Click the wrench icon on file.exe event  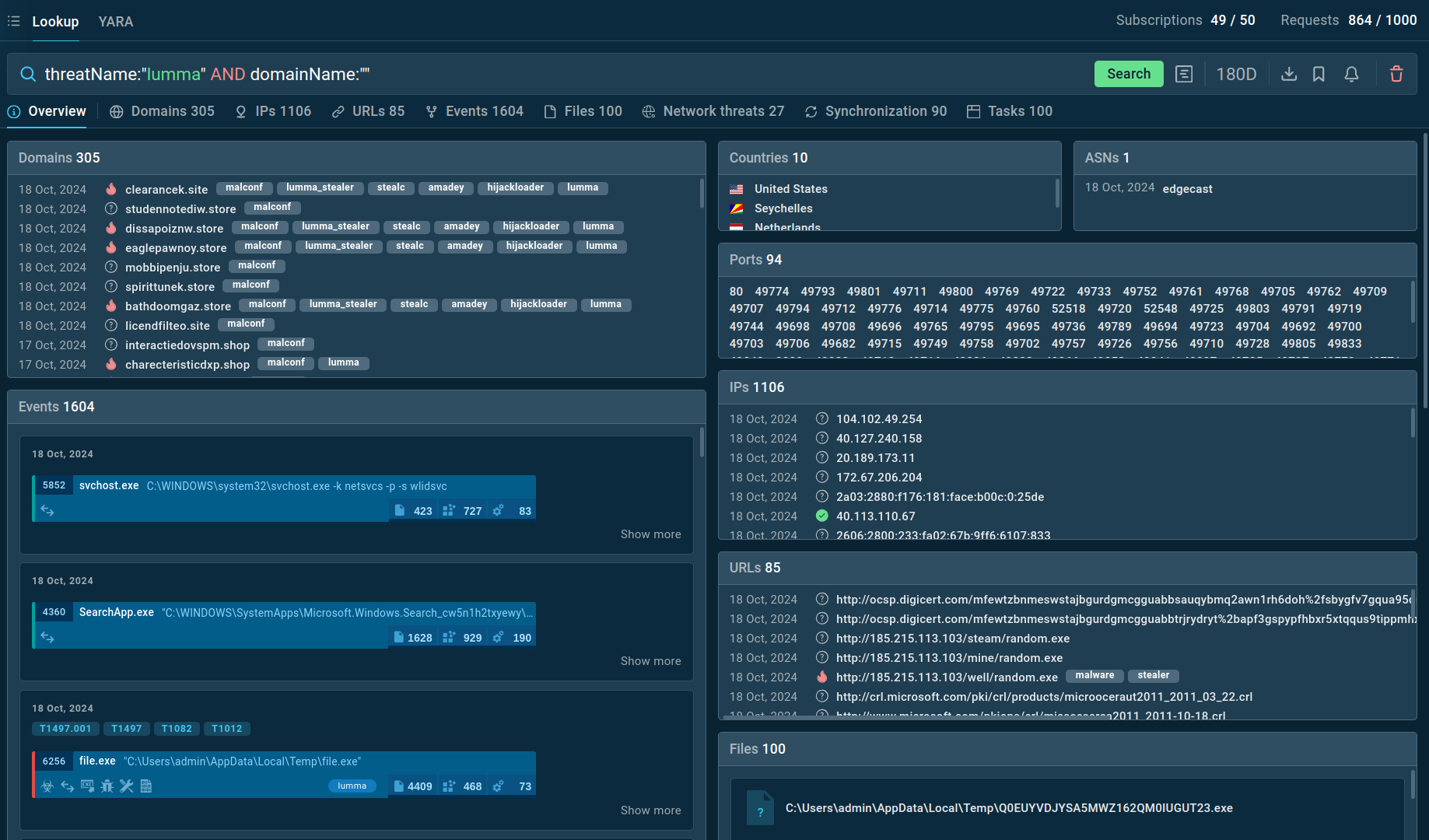(126, 786)
